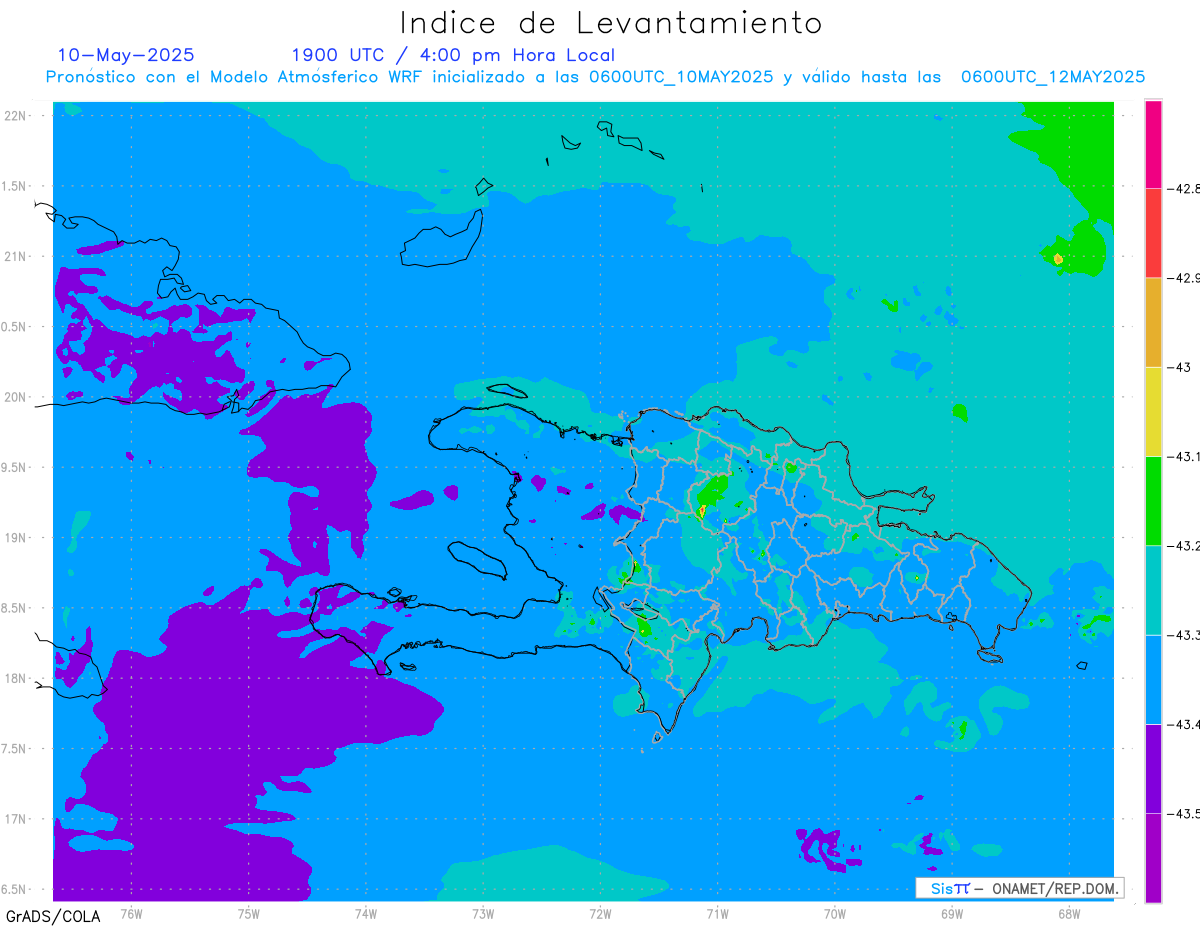Click the '69W' longitude label
This screenshot has height=927, width=1200.
(951, 914)
